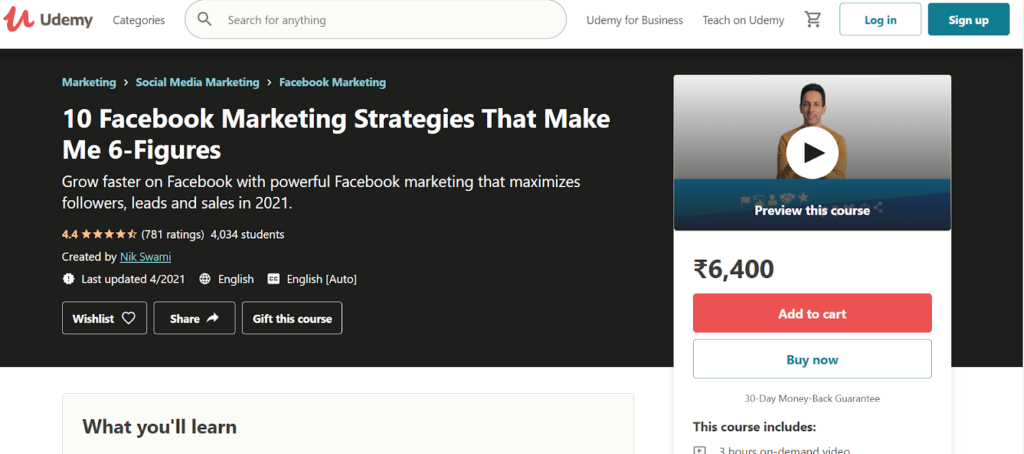Viewport: 1024px width, 454px height.
Task: Click the search magnifier icon
Action: pos(205,20)
